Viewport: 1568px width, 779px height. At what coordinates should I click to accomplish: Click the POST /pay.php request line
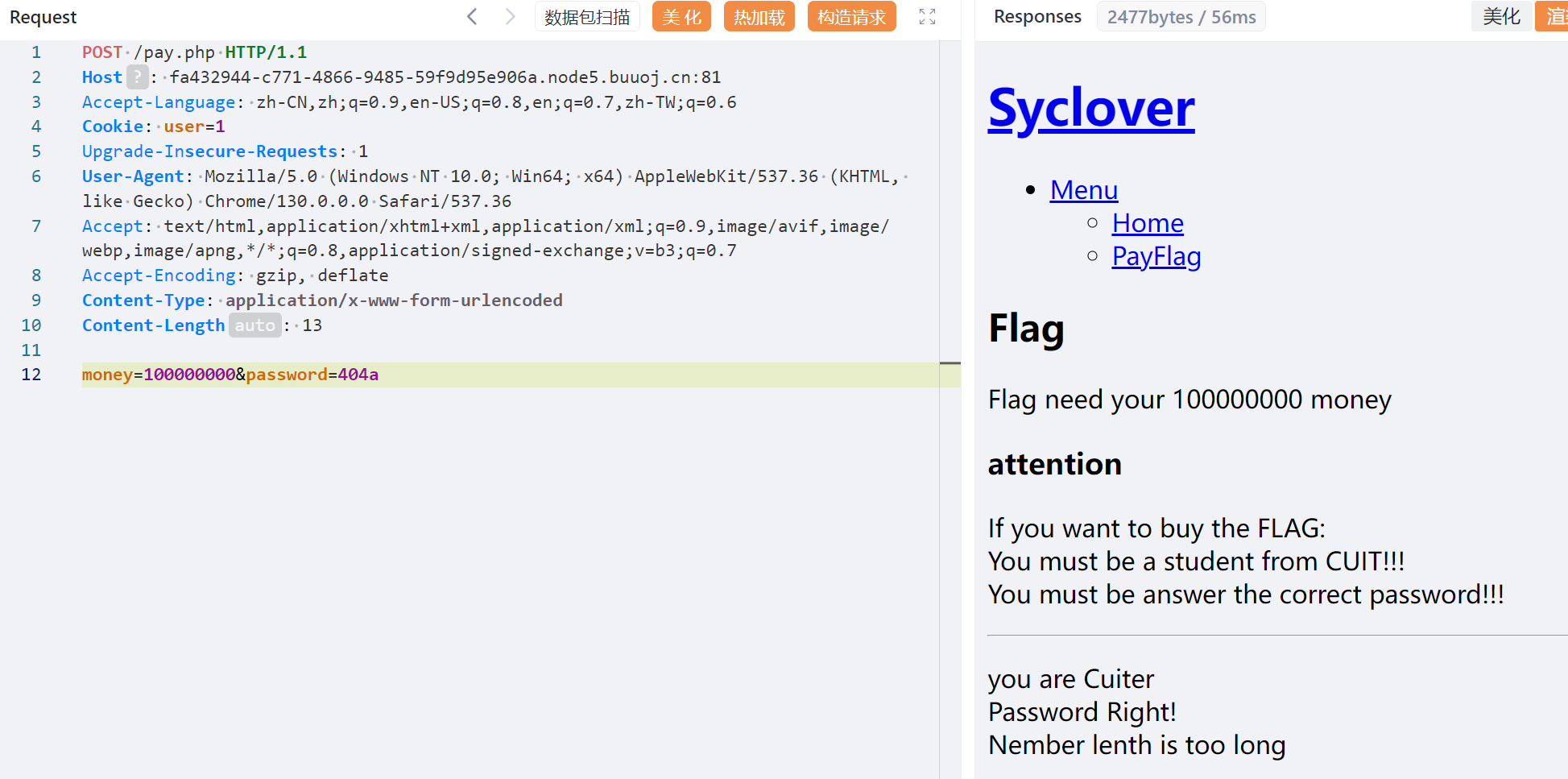[194, 52]
